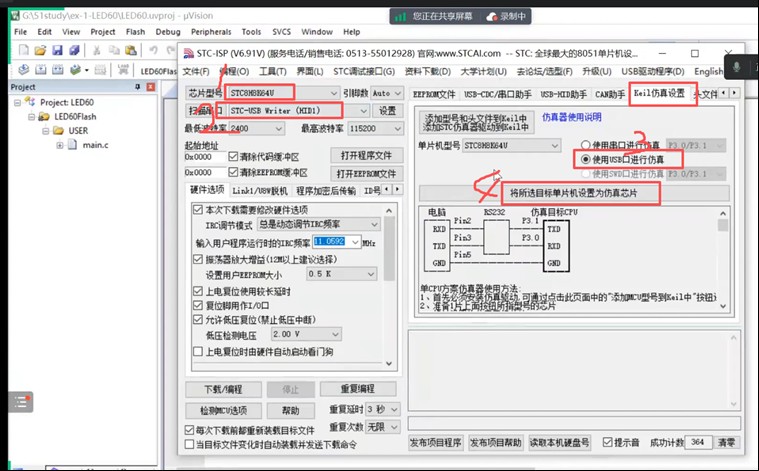Open the 仿真器使用说明 link
The height and width of the screenshot is (471, 759).
tap(572, 117)
